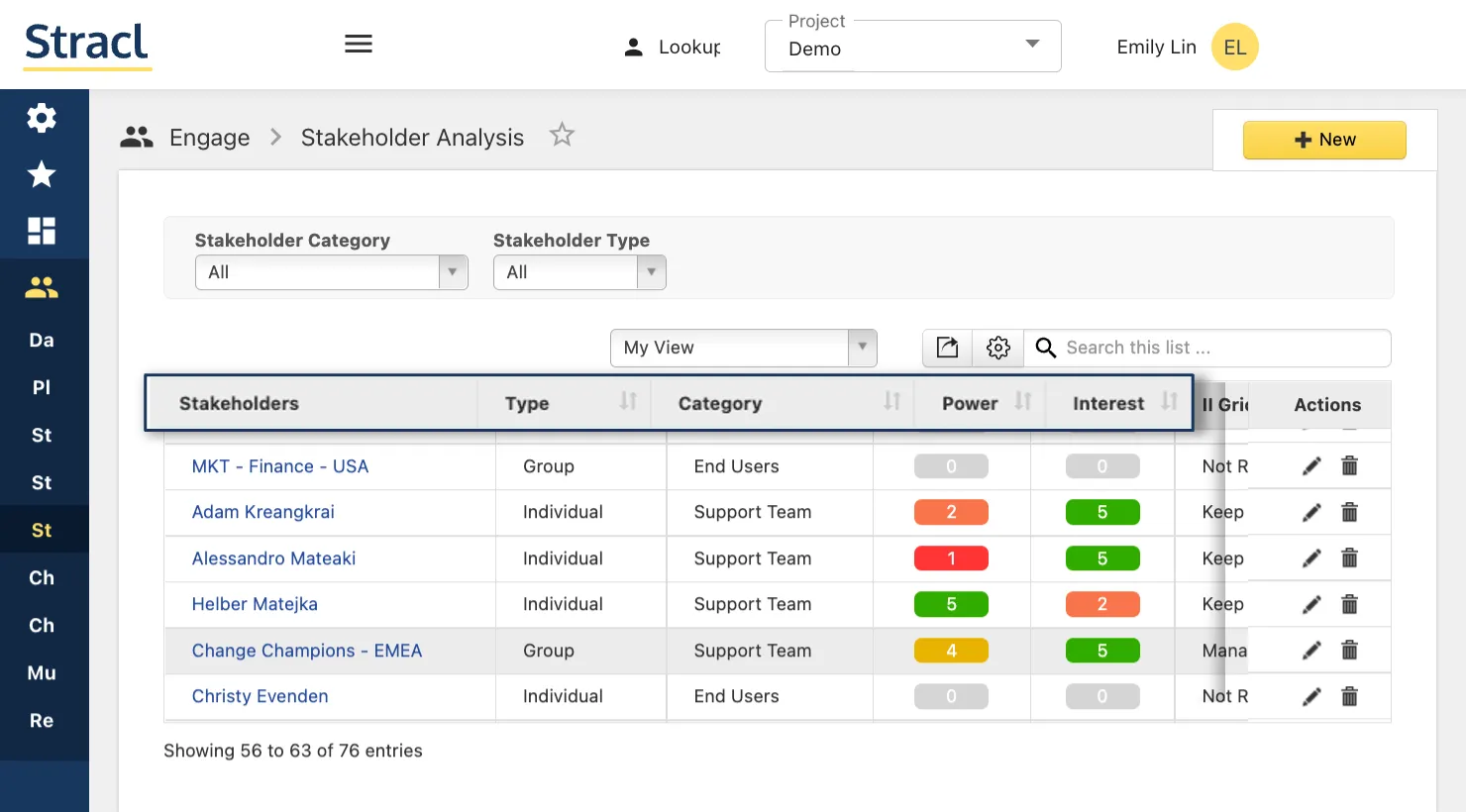
Task: Open the Alessandro Mateaki stakeholder link
Action: coord(273,558)
